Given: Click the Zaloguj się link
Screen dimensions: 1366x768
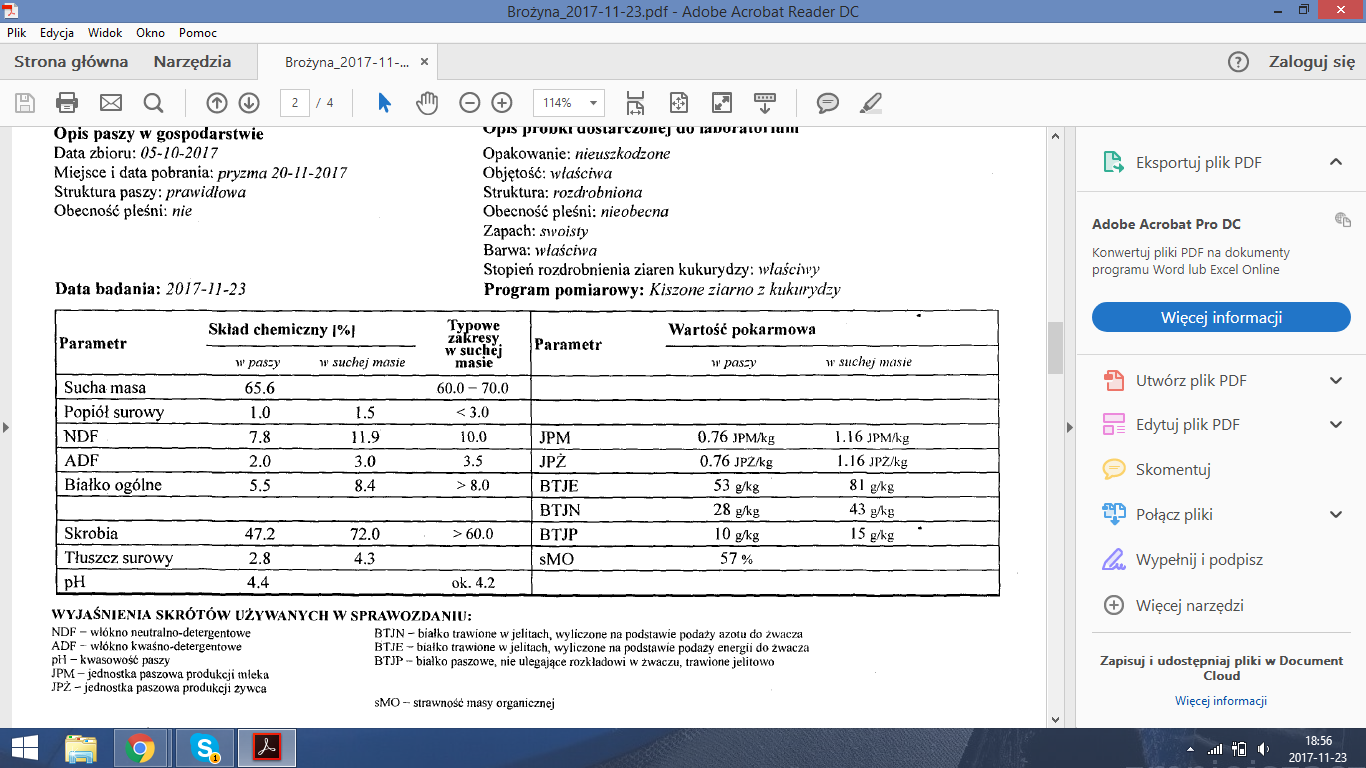Looking at the screenshot, I should 1312,62.
